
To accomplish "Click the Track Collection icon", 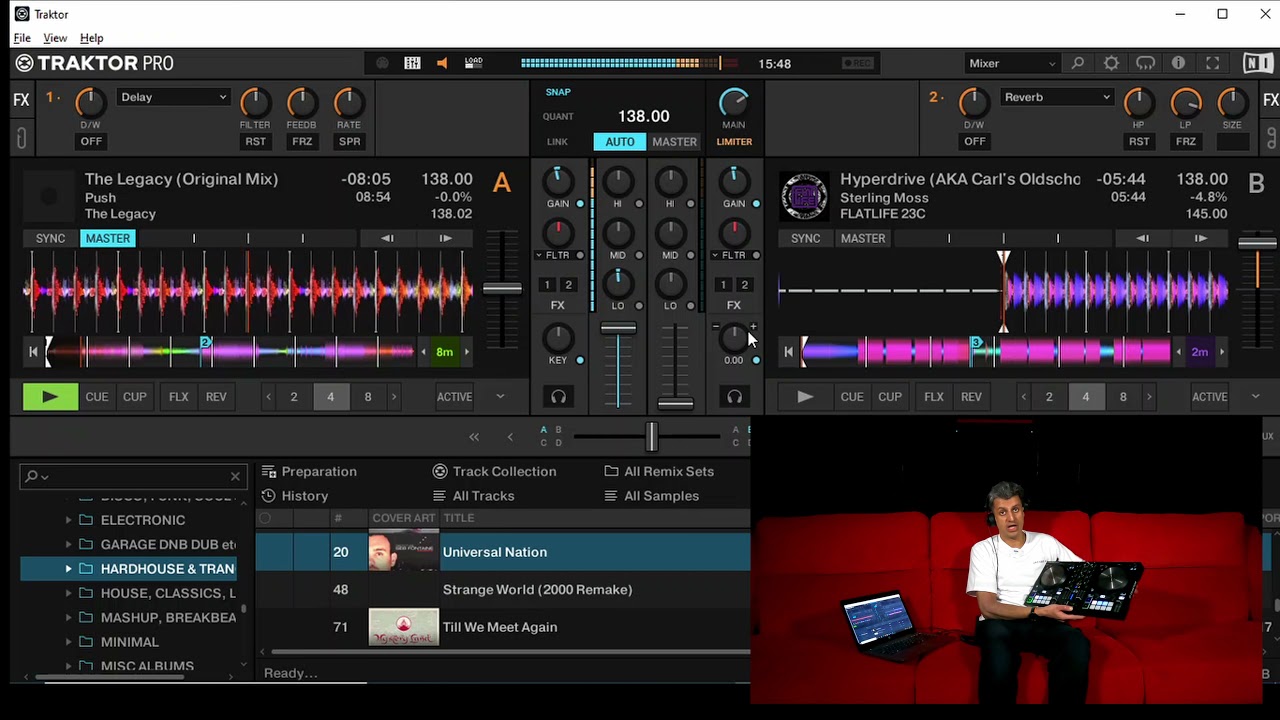I will (x=440, y=471).
